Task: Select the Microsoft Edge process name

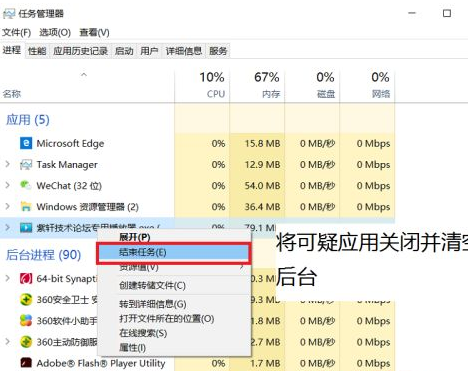Action: pos(70,144)
